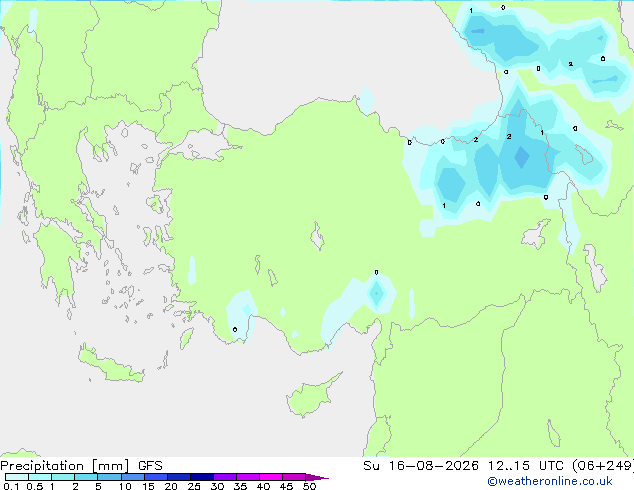This screenshot has width=634, height=490.
Task: Click the 0.5–1 mm legend color swatch
Action: point(40,477)
